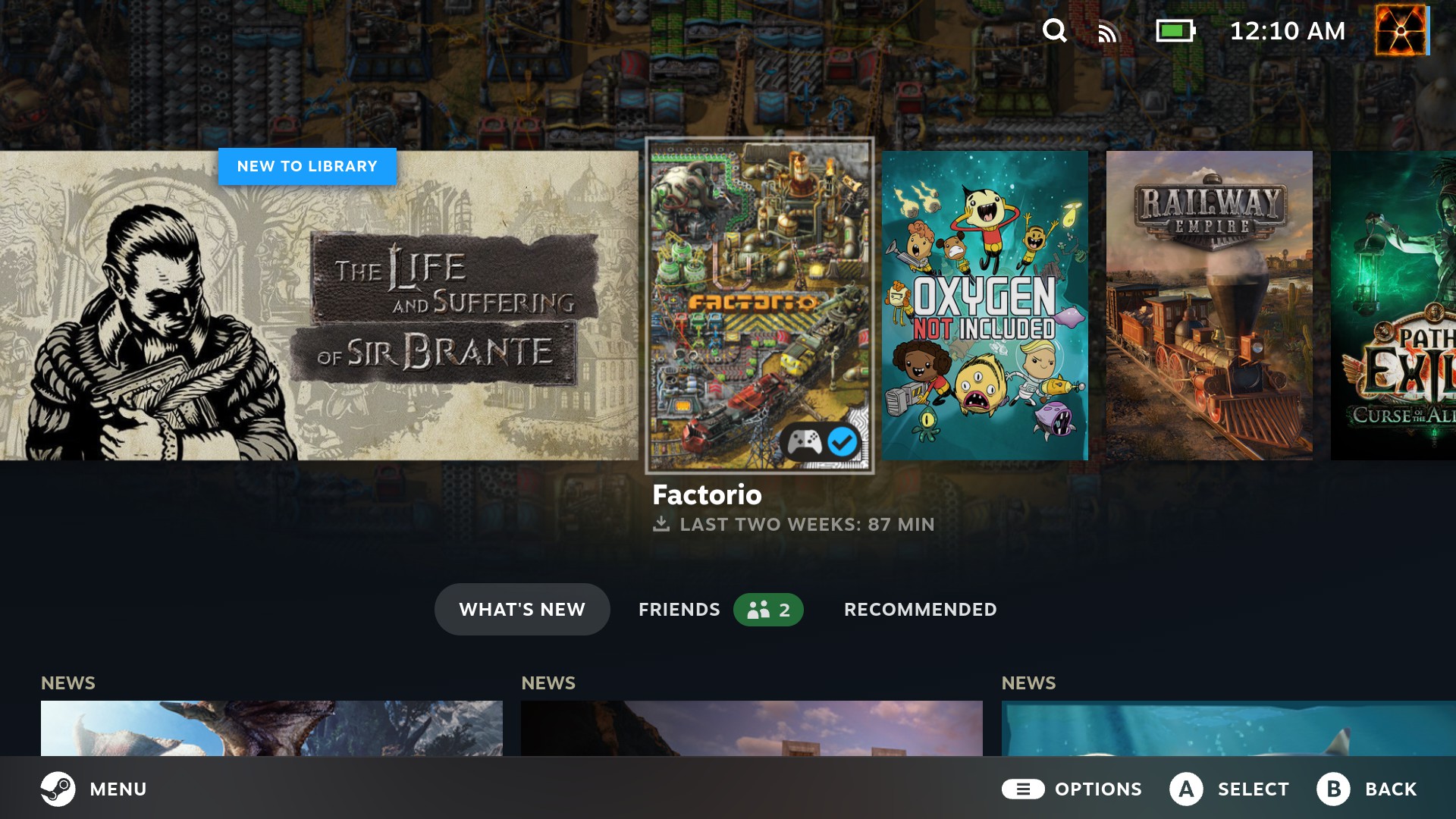Viewport: 1456px width, 819px height.
Task: Click the A button glyph
Action: tap(1186, 789)
